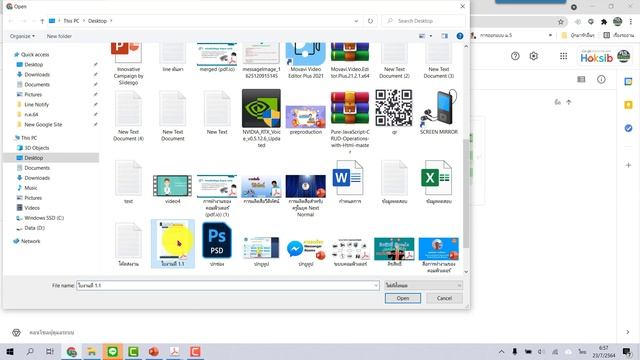Screen dimensions: 640x360
Task: Open the settings gear in browser page
Action: (x=533, y=56)
